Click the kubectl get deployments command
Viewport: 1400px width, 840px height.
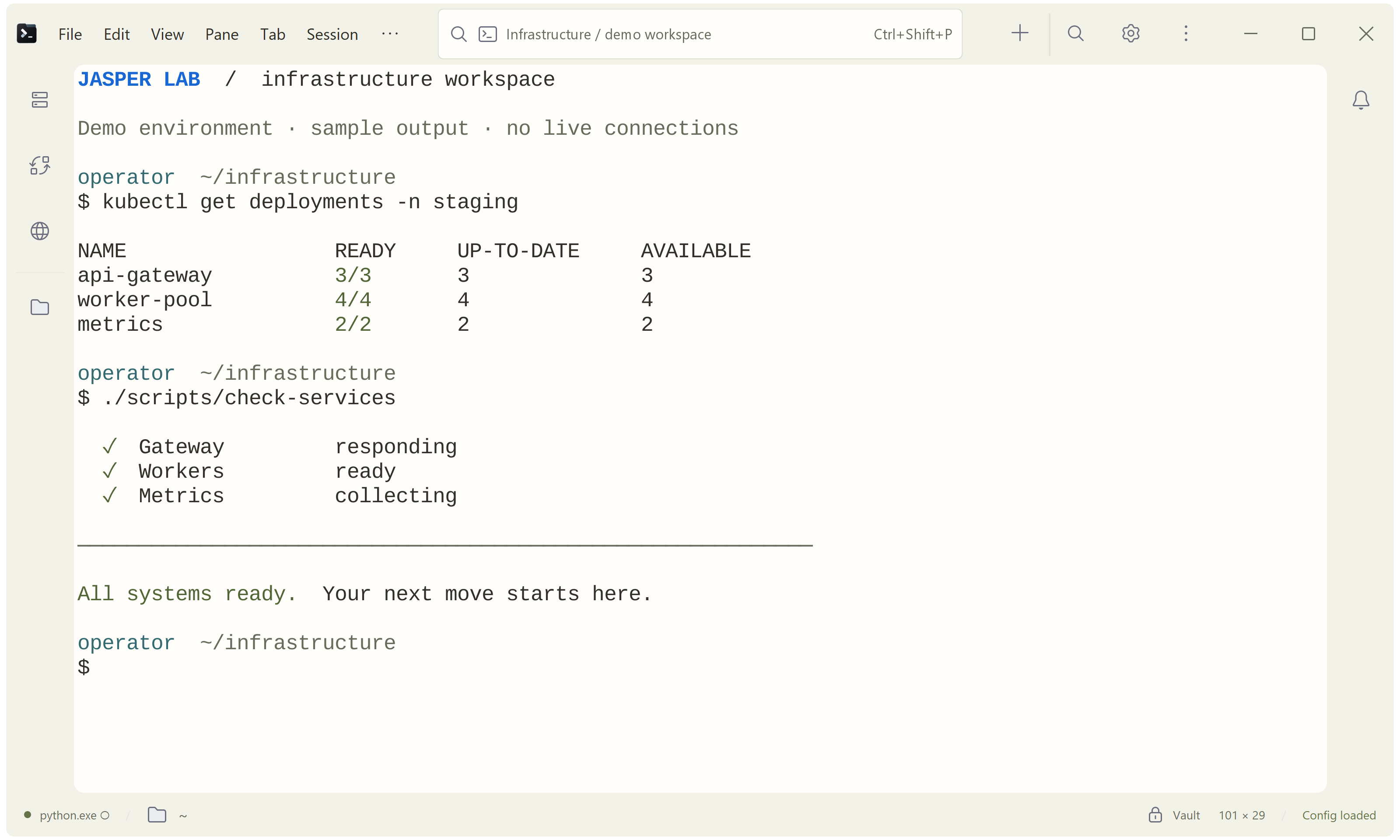tap(310, 202)
